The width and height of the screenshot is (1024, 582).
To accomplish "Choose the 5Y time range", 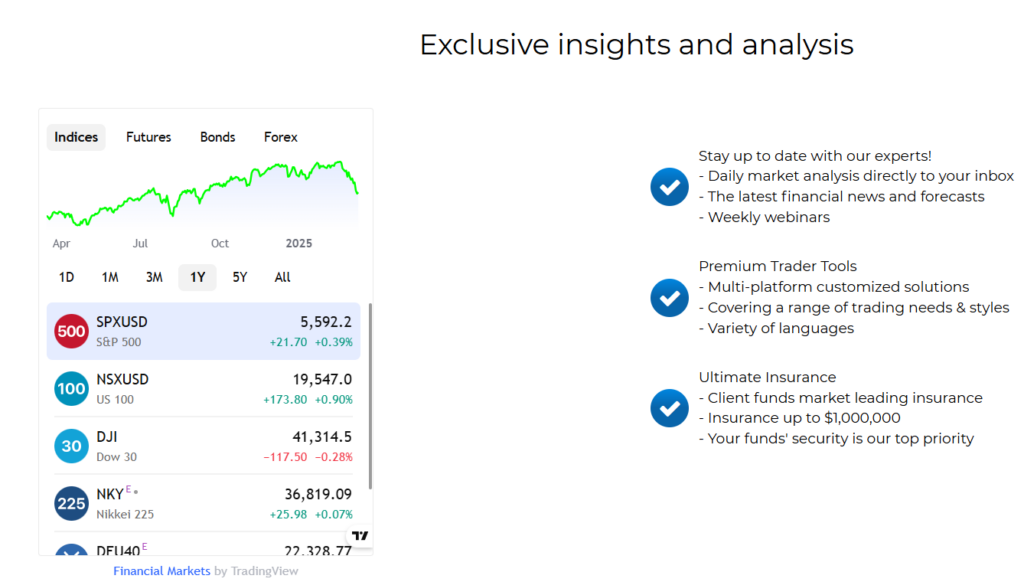I will [240, 277].
